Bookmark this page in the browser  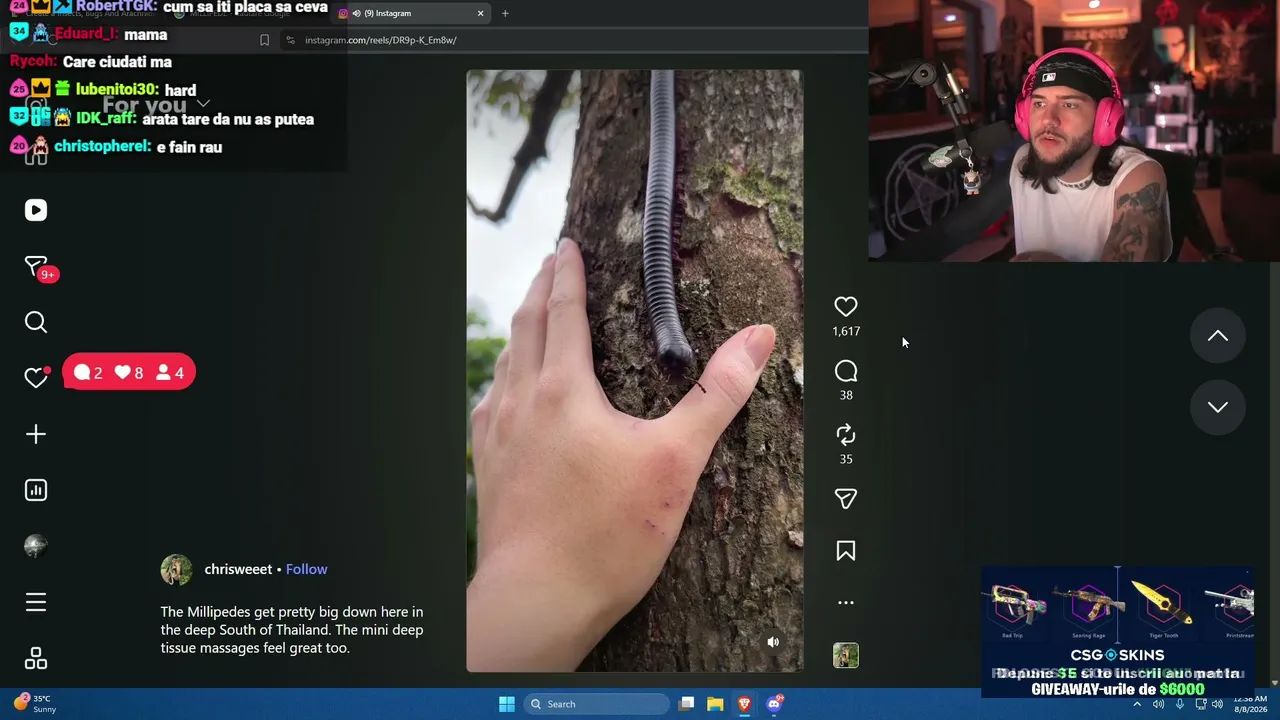[x=264, y=40]
